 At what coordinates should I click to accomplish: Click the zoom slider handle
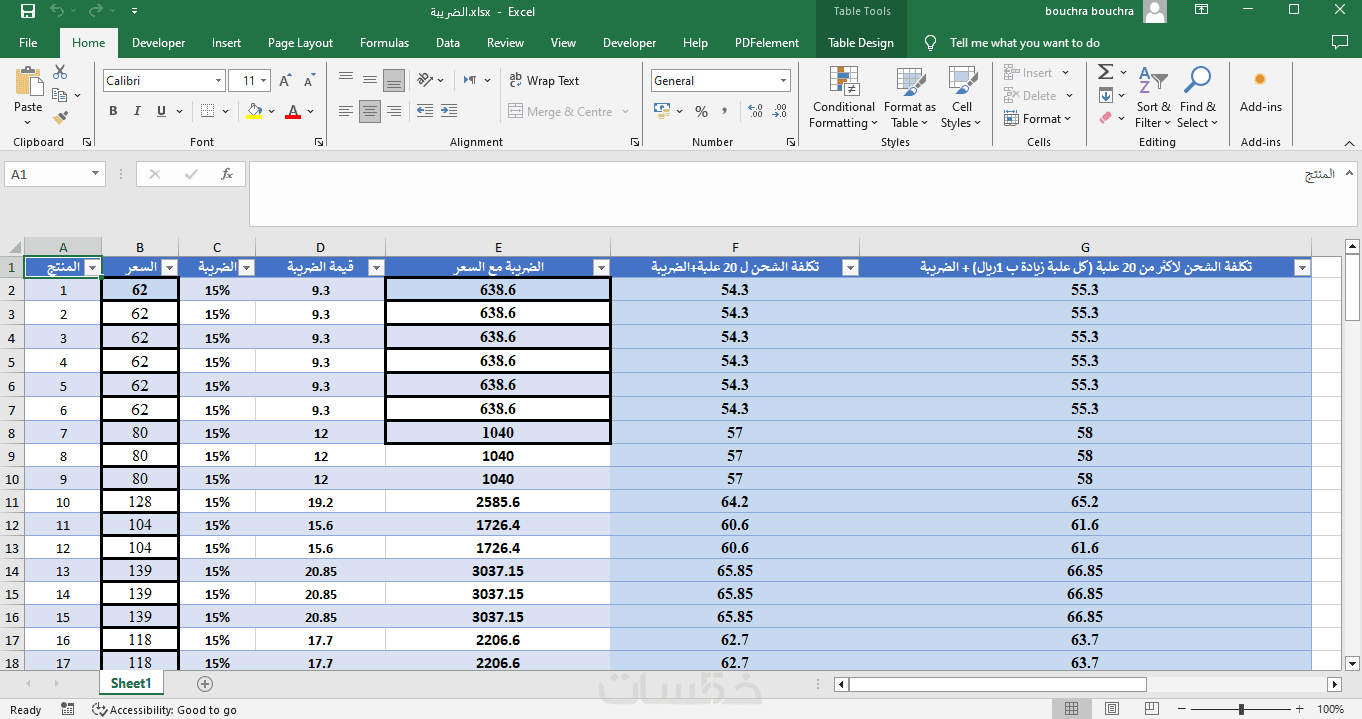(x=1241, y=709)
